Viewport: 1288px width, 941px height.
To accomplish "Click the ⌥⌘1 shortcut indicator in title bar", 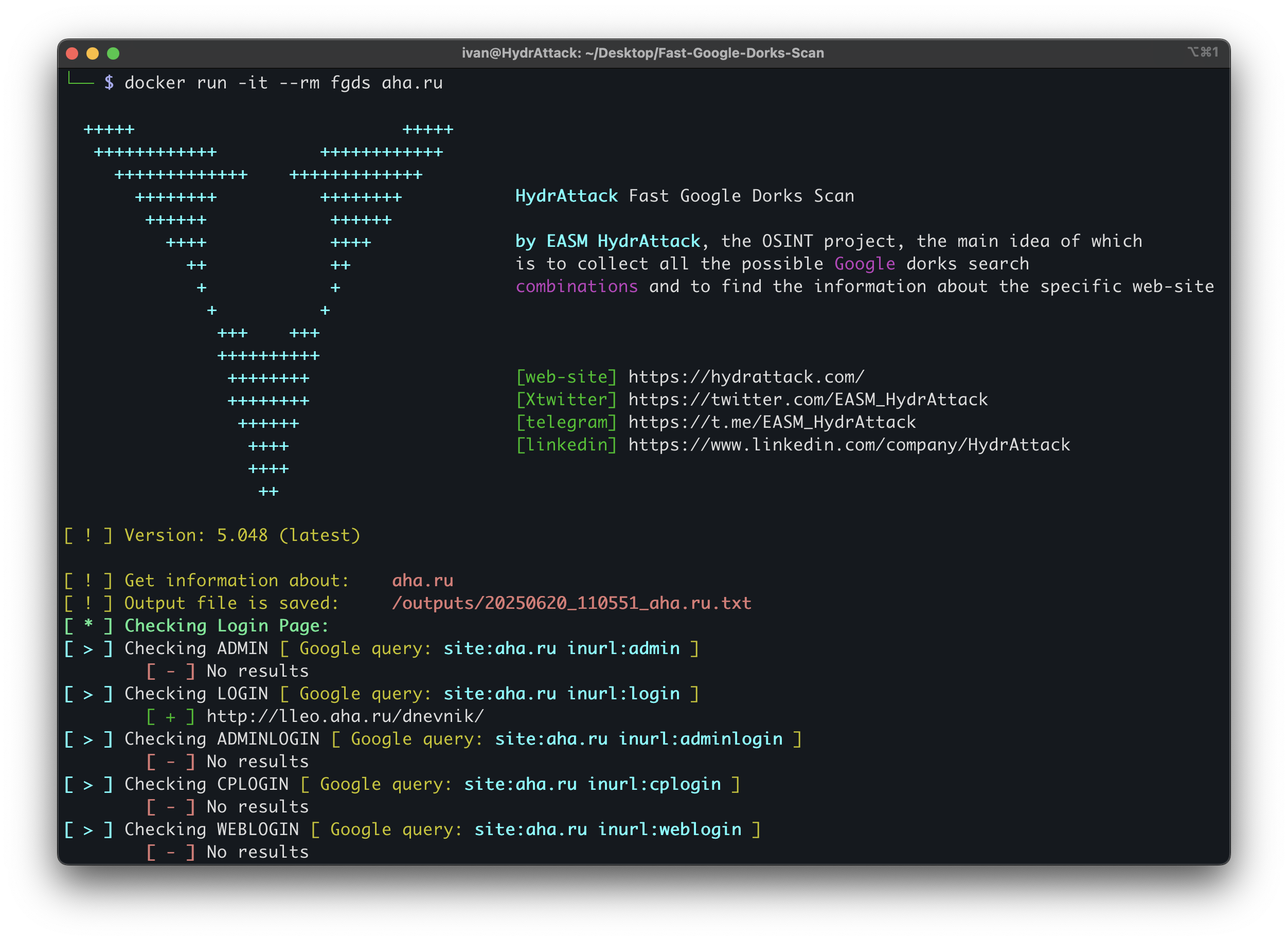I will 1203,52.
